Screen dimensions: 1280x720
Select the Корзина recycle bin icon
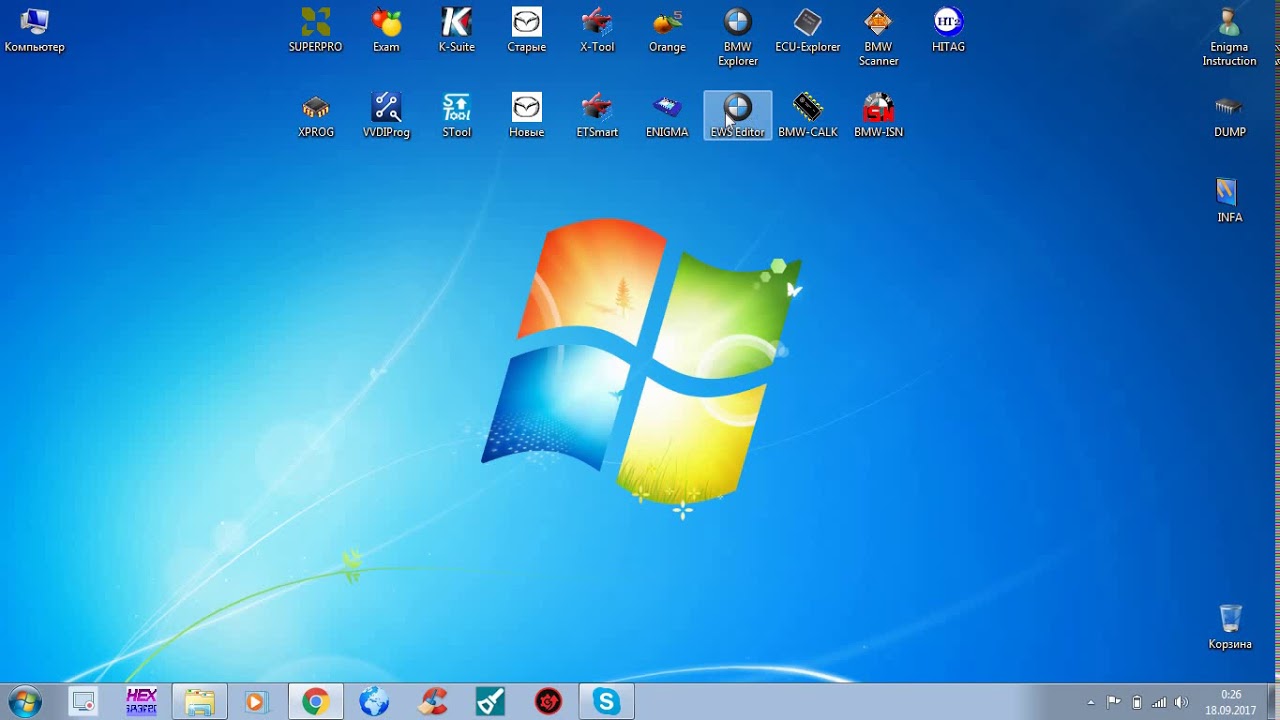[x=1230, y=627]
